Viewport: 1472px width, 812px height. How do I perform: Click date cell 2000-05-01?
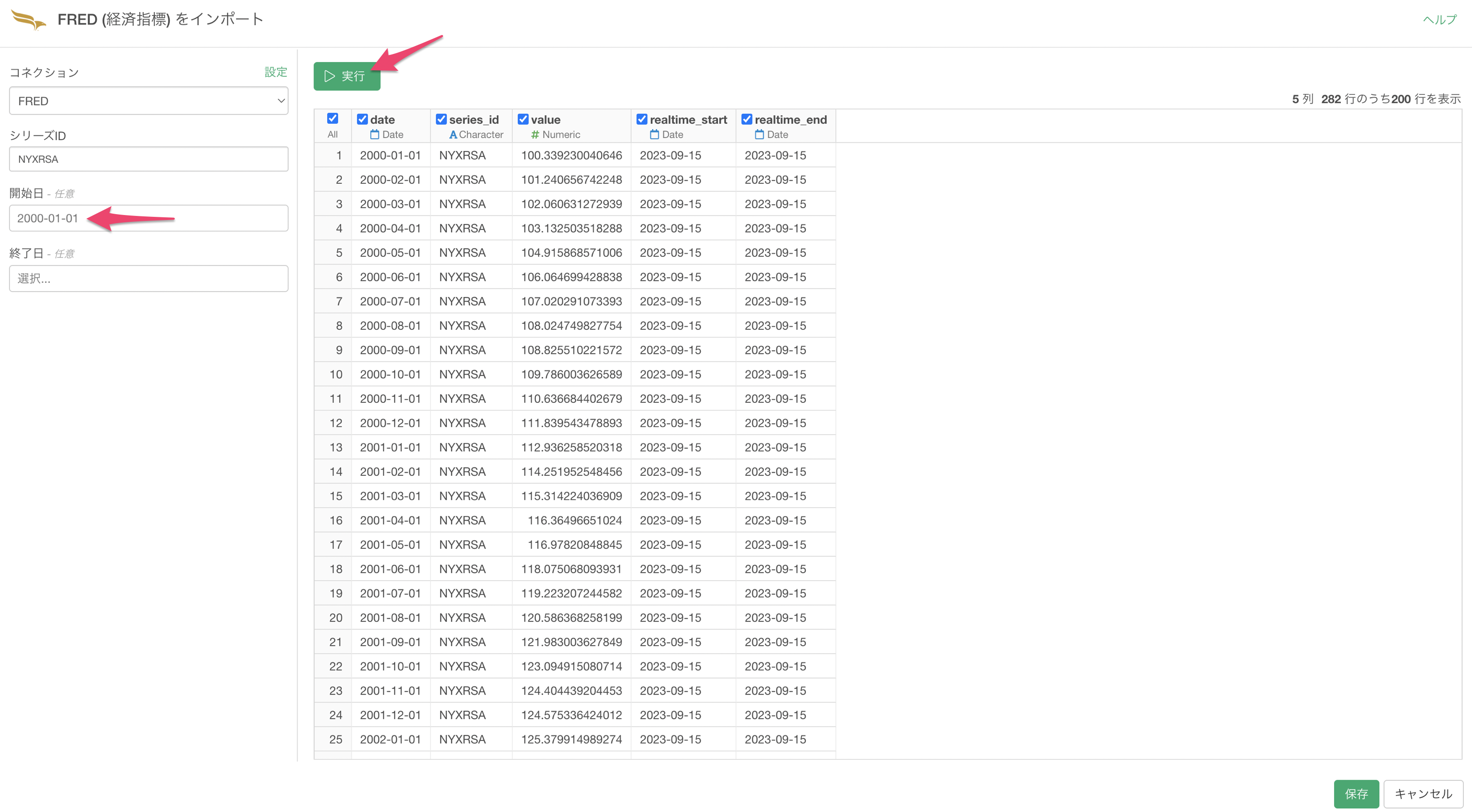[x=390, y=253]
